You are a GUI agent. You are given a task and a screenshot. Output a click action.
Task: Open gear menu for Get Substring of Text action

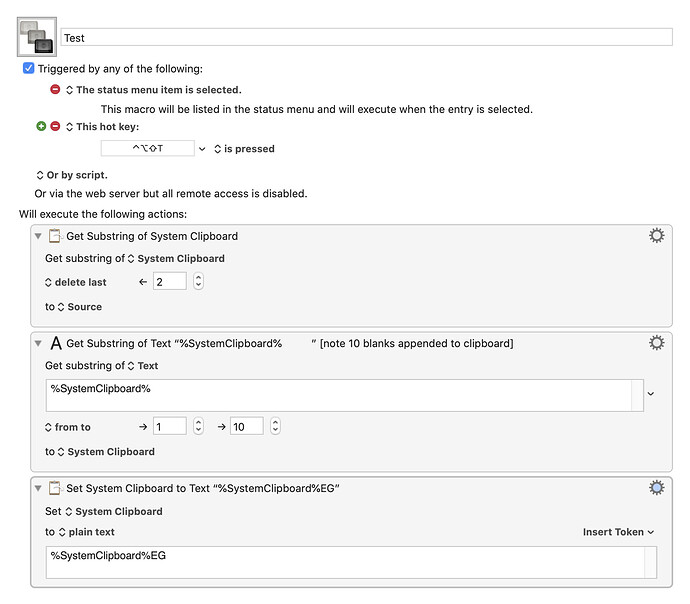click(x=656, y=342)
